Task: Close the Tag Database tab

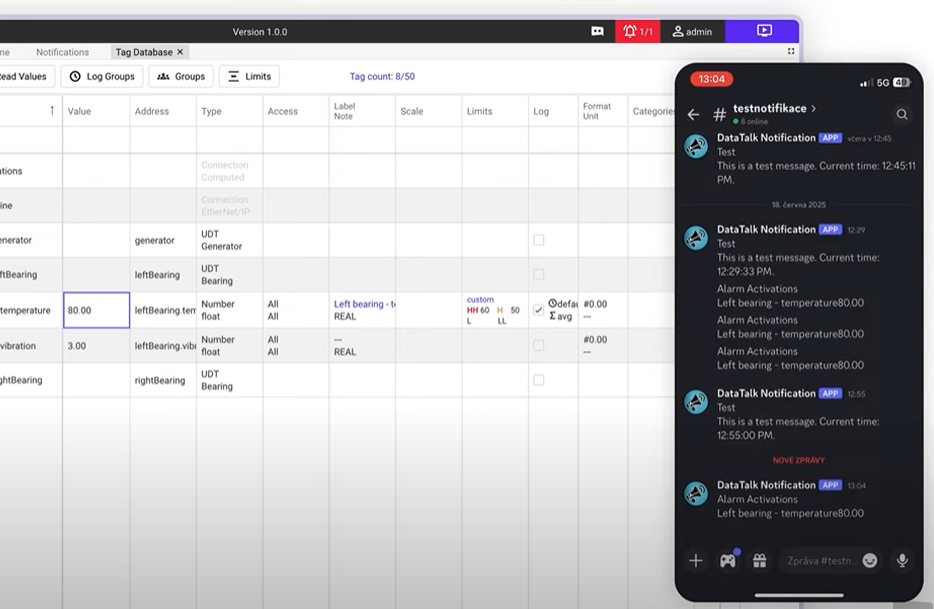Action: point(180,52)
